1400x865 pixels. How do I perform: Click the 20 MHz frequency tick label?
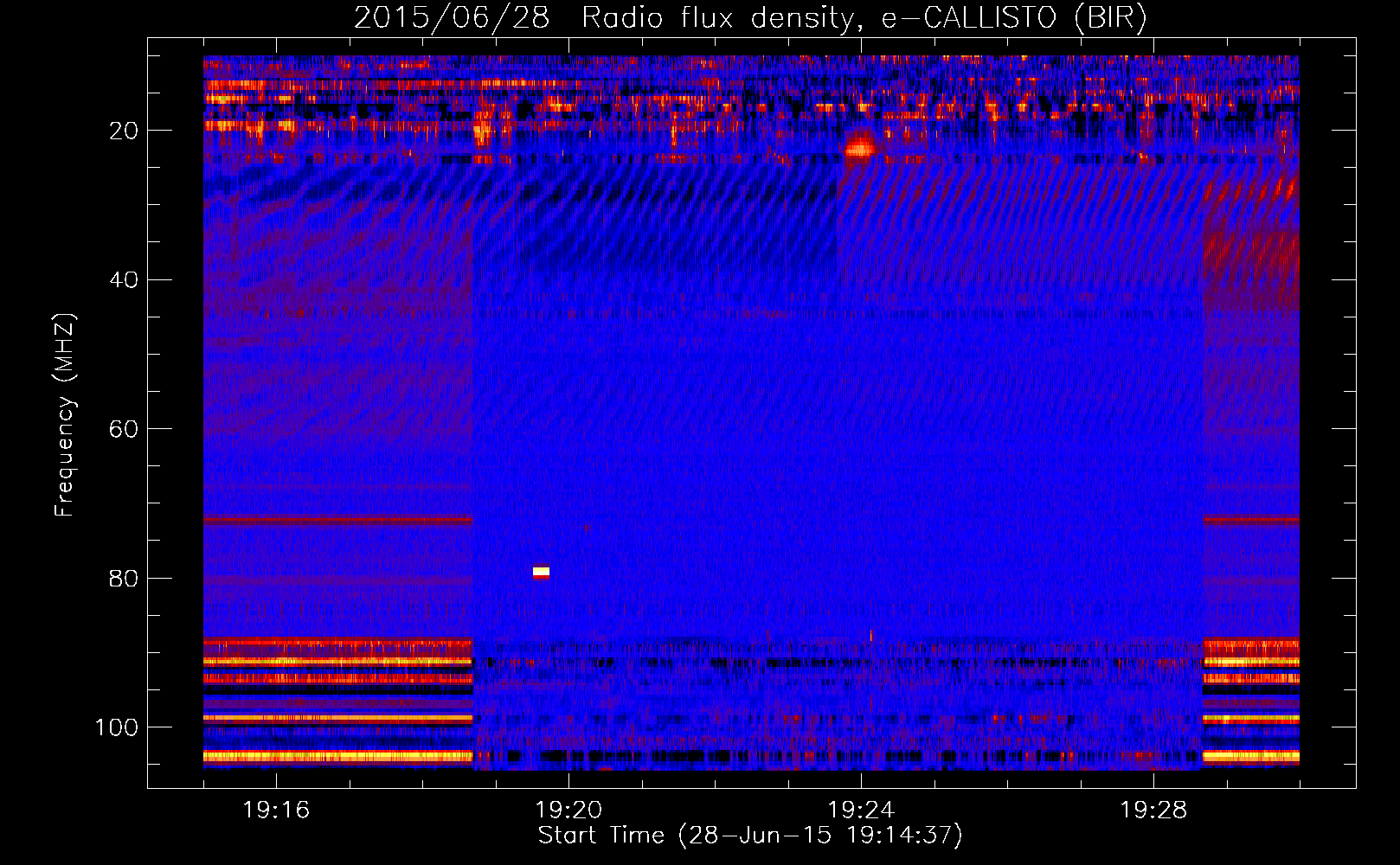[x=124, y=131]
